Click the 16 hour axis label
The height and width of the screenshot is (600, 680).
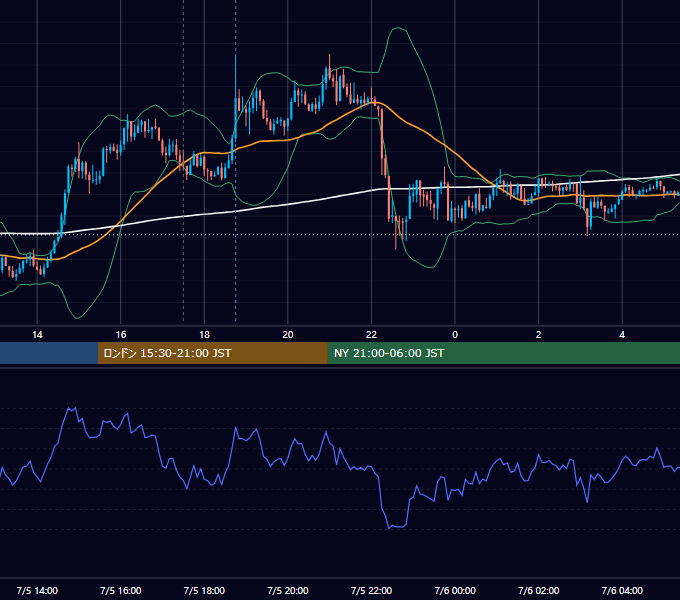click(x=121, y=335)
